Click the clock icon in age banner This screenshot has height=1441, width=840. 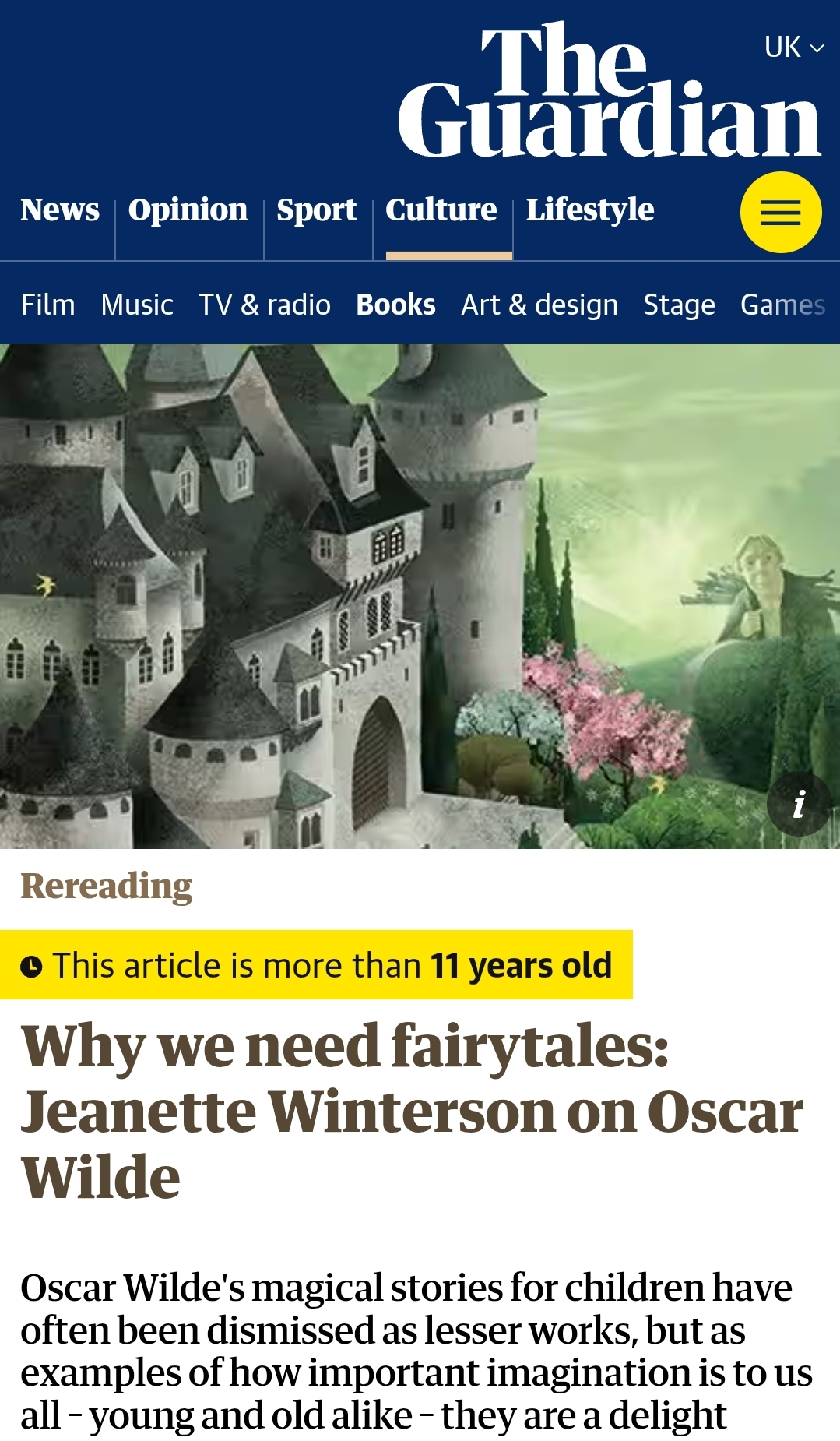[x=31, y=967]
